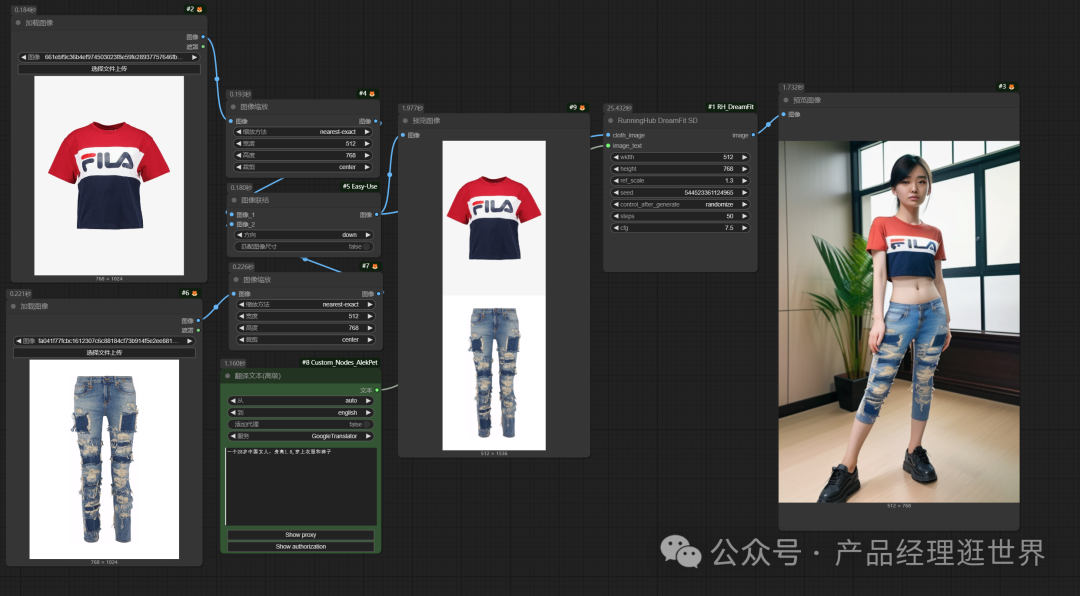Click the Show authorization button

301,546
